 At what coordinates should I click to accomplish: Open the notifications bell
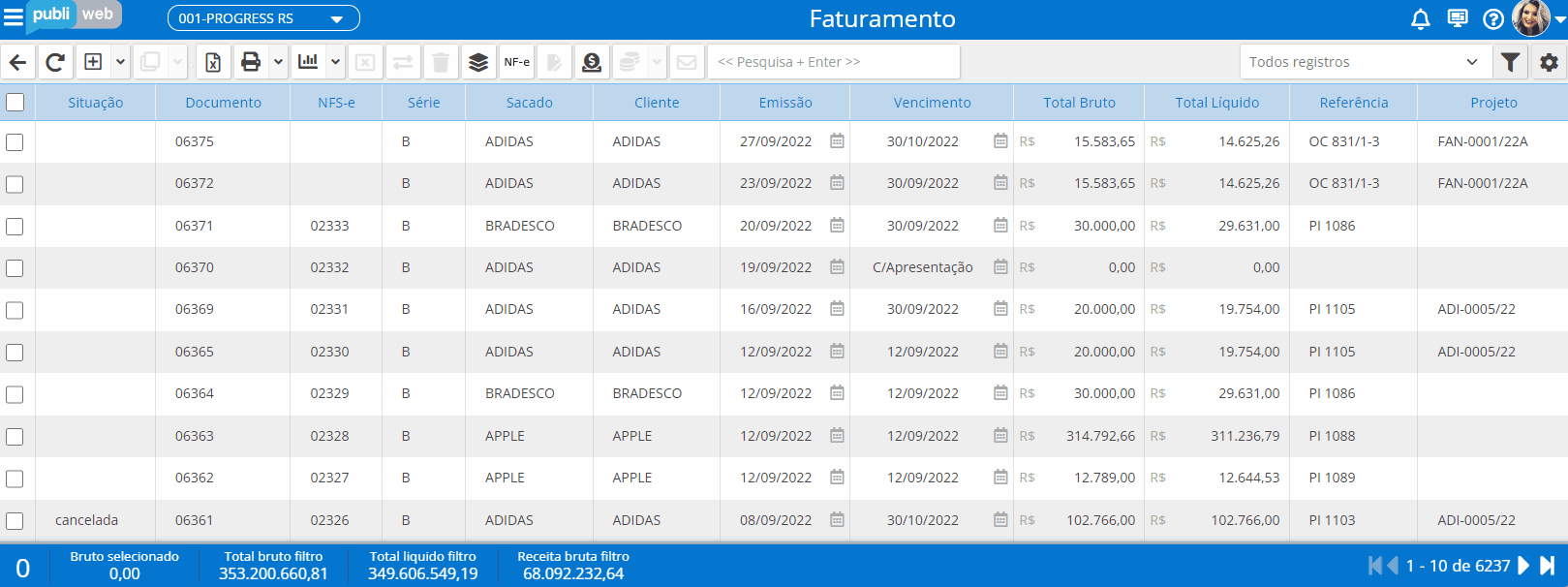point(1421,18)
